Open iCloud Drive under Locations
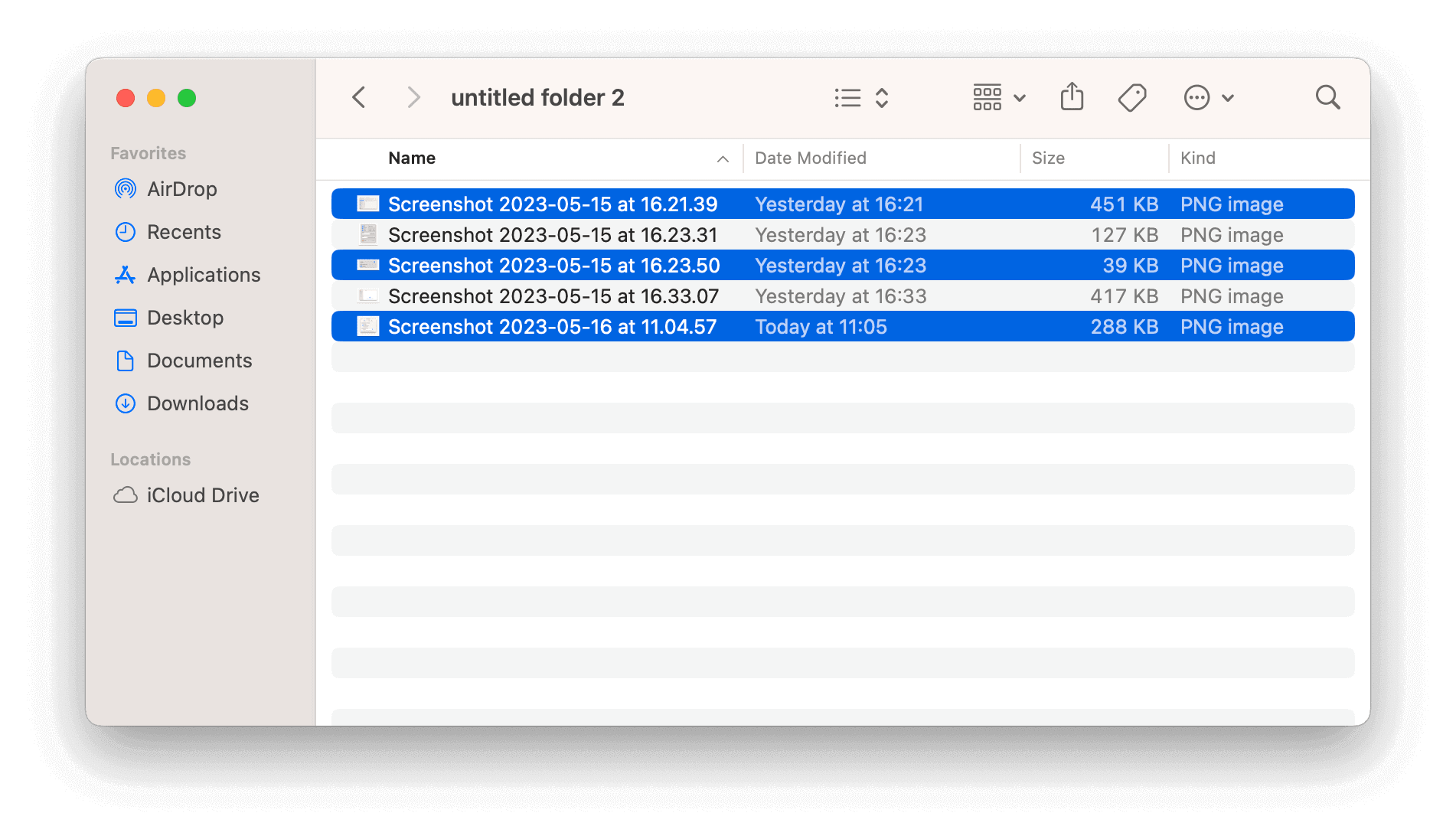Viewport: 1456px width, 839px height. coord(203,495)
